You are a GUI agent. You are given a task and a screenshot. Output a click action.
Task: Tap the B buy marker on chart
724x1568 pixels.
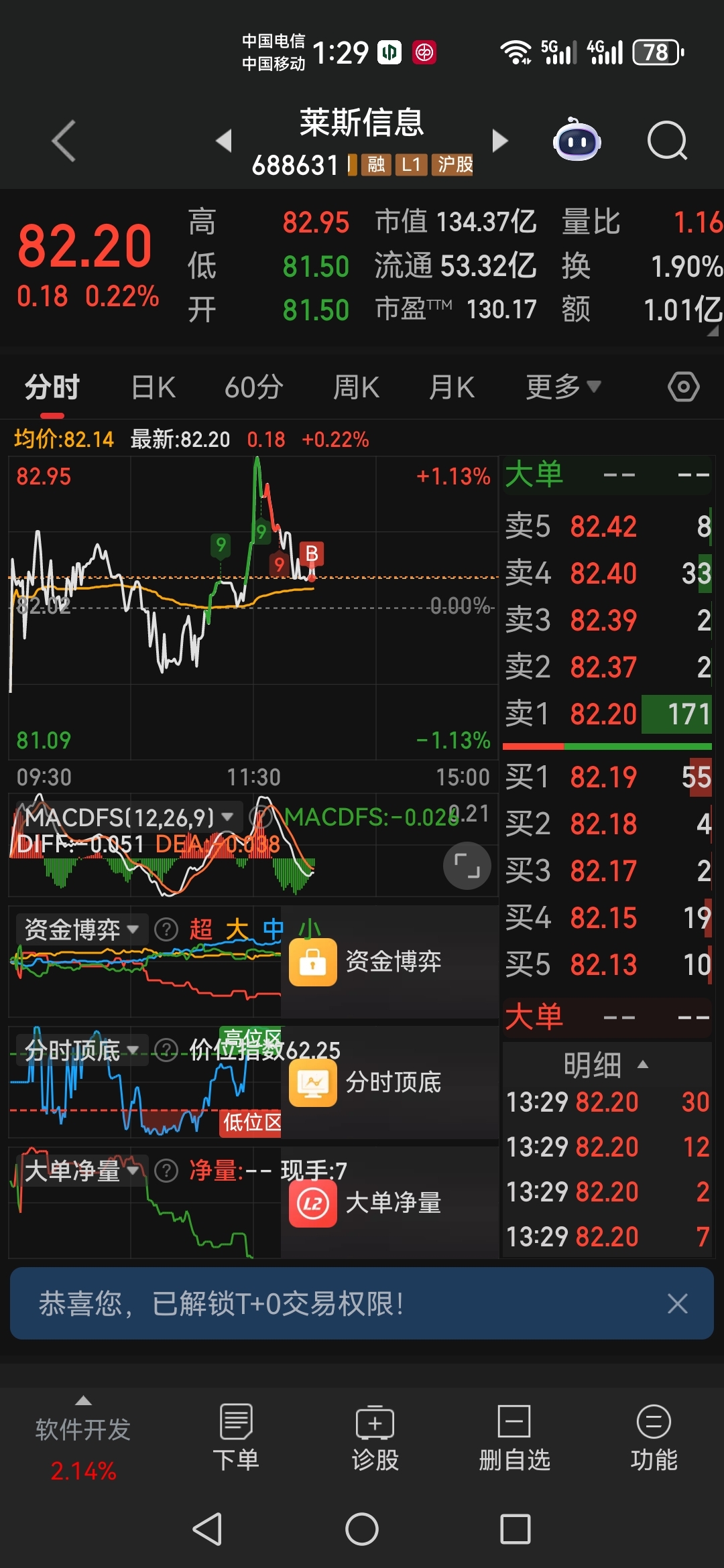click(312, 554)
